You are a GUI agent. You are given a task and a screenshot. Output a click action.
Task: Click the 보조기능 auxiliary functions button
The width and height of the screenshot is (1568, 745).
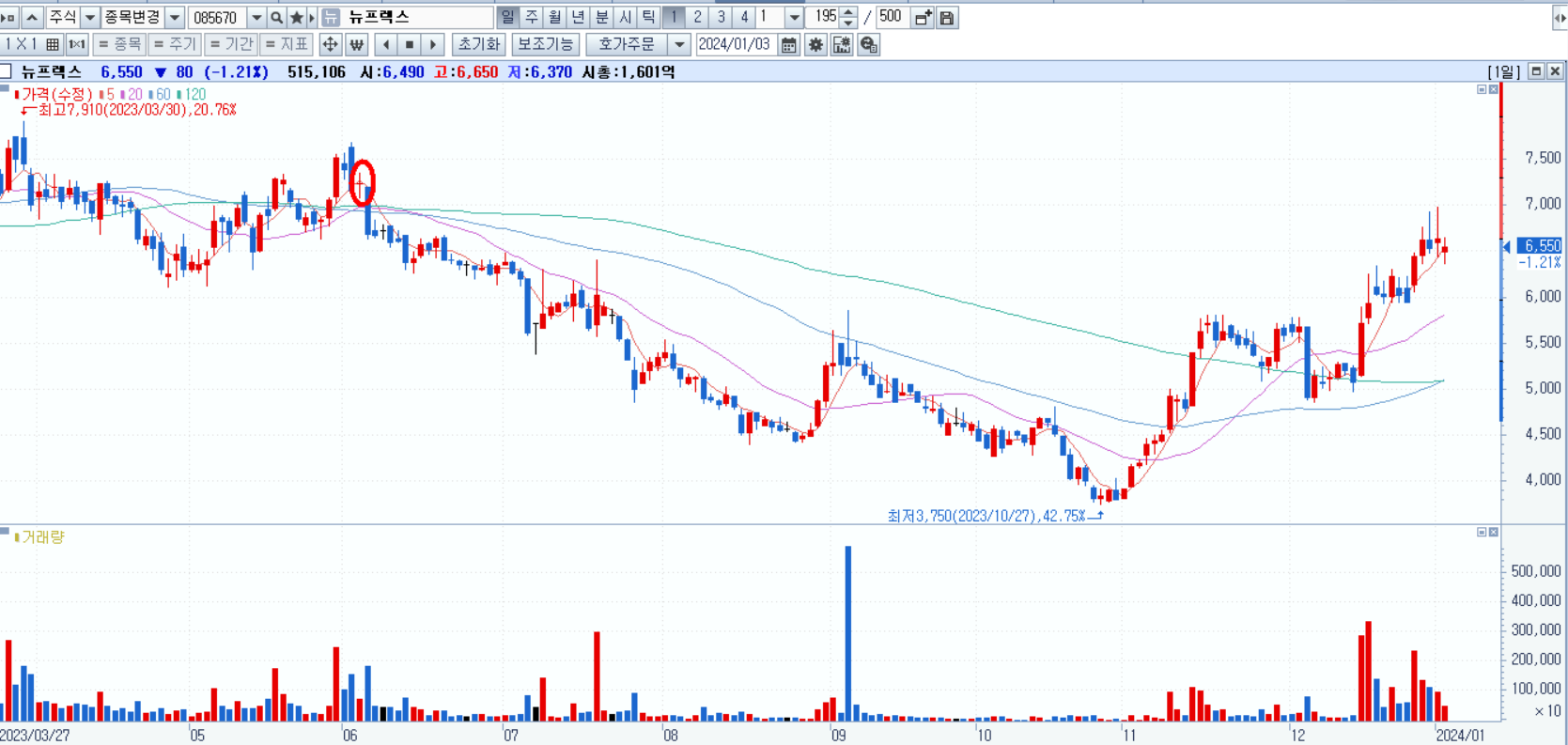pos(545,44)
